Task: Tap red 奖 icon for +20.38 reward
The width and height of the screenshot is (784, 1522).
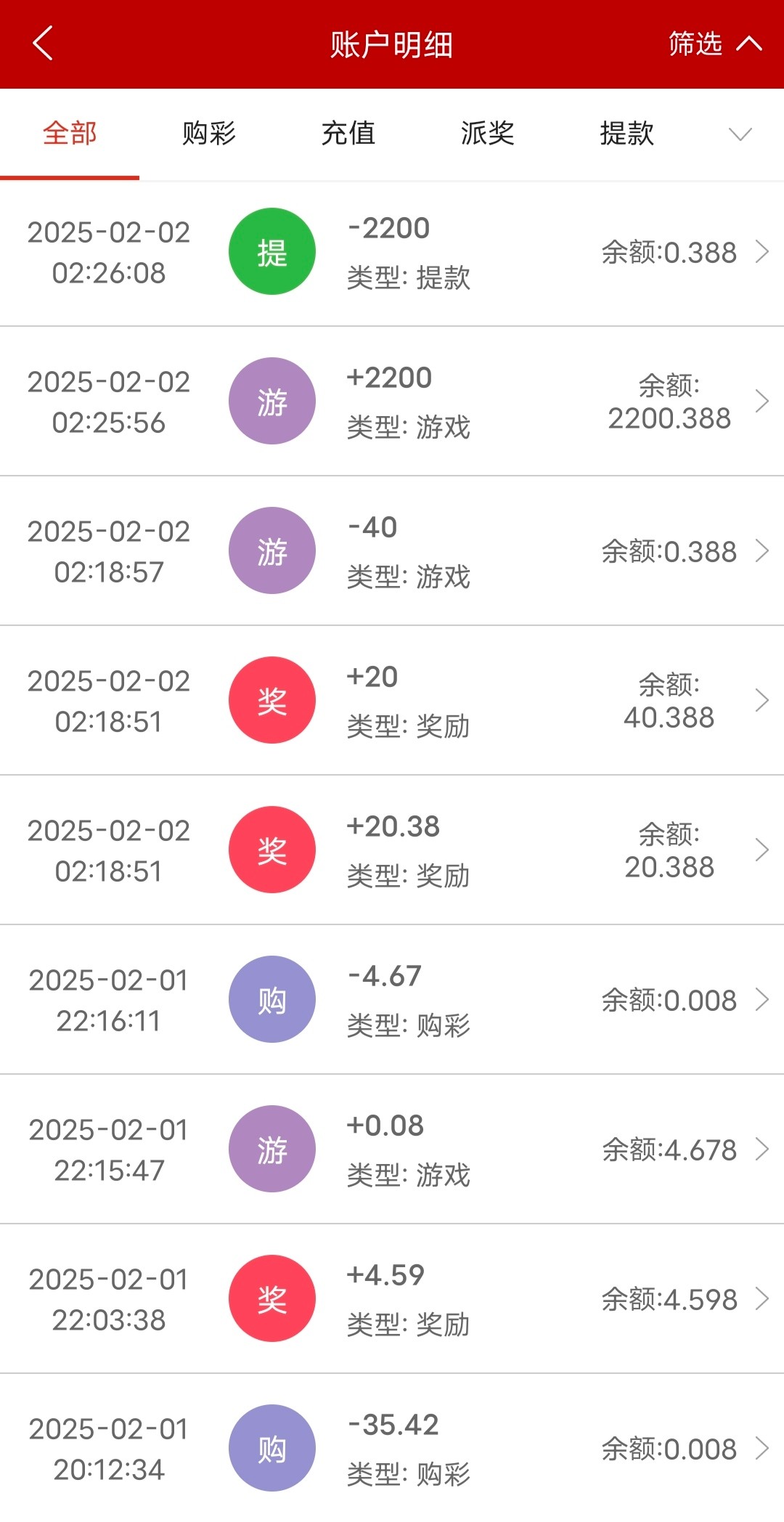Action: coord(272,850)
